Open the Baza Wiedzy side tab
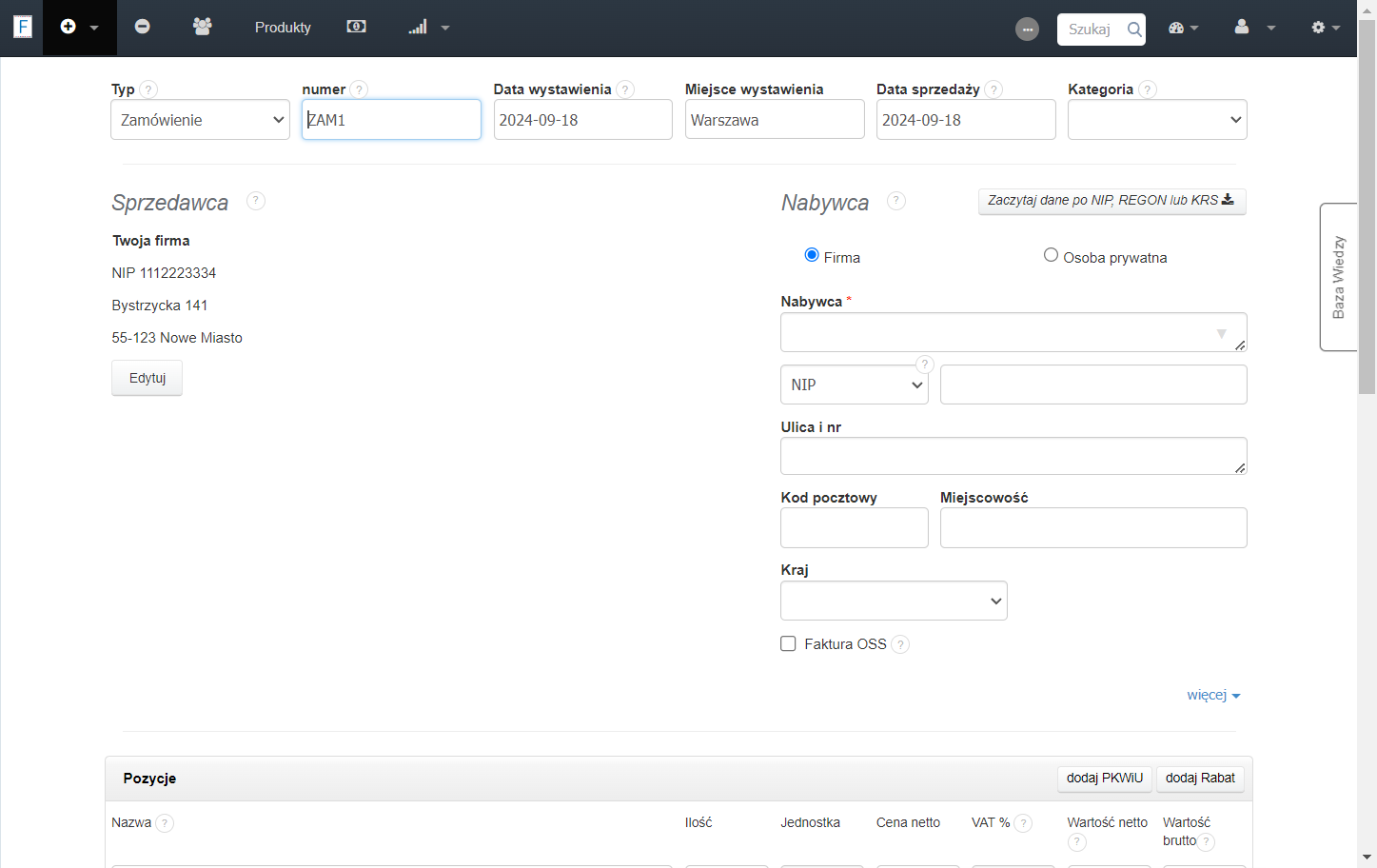Screen dimensions: 1377x868 point(1338,277)
